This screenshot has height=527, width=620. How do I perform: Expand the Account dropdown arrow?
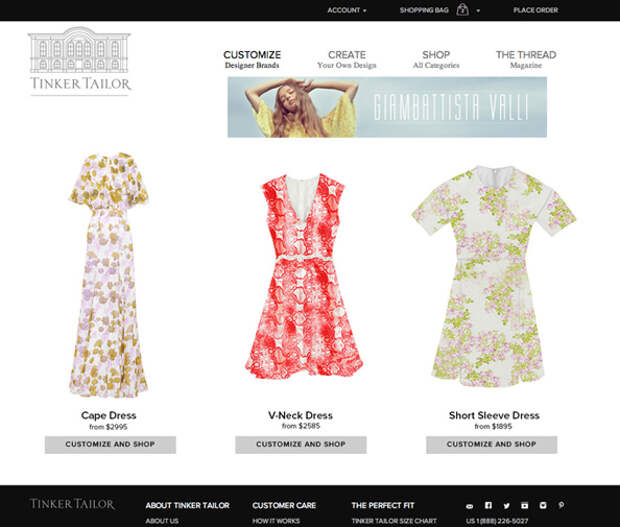coord(365,11)
